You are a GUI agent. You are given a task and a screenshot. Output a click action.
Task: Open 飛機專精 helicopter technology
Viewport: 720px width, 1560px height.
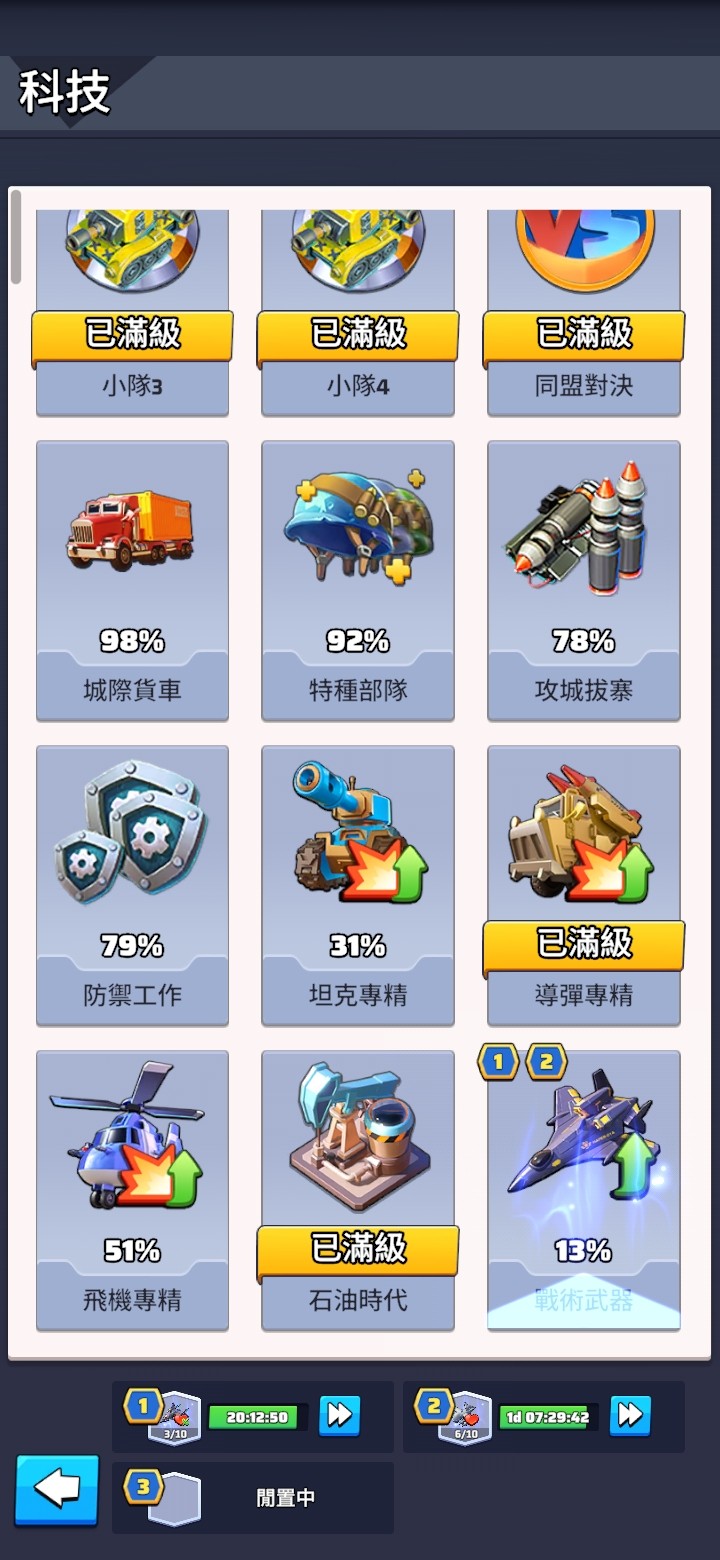click(132, 1190)
